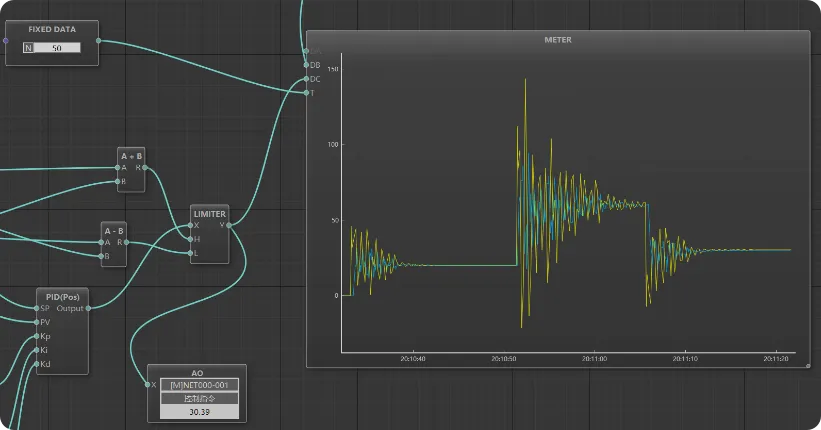This screenshot has width=821, height=430.
Task: Click the 控制指令 label field in AO node
Action: click(199, 399)
